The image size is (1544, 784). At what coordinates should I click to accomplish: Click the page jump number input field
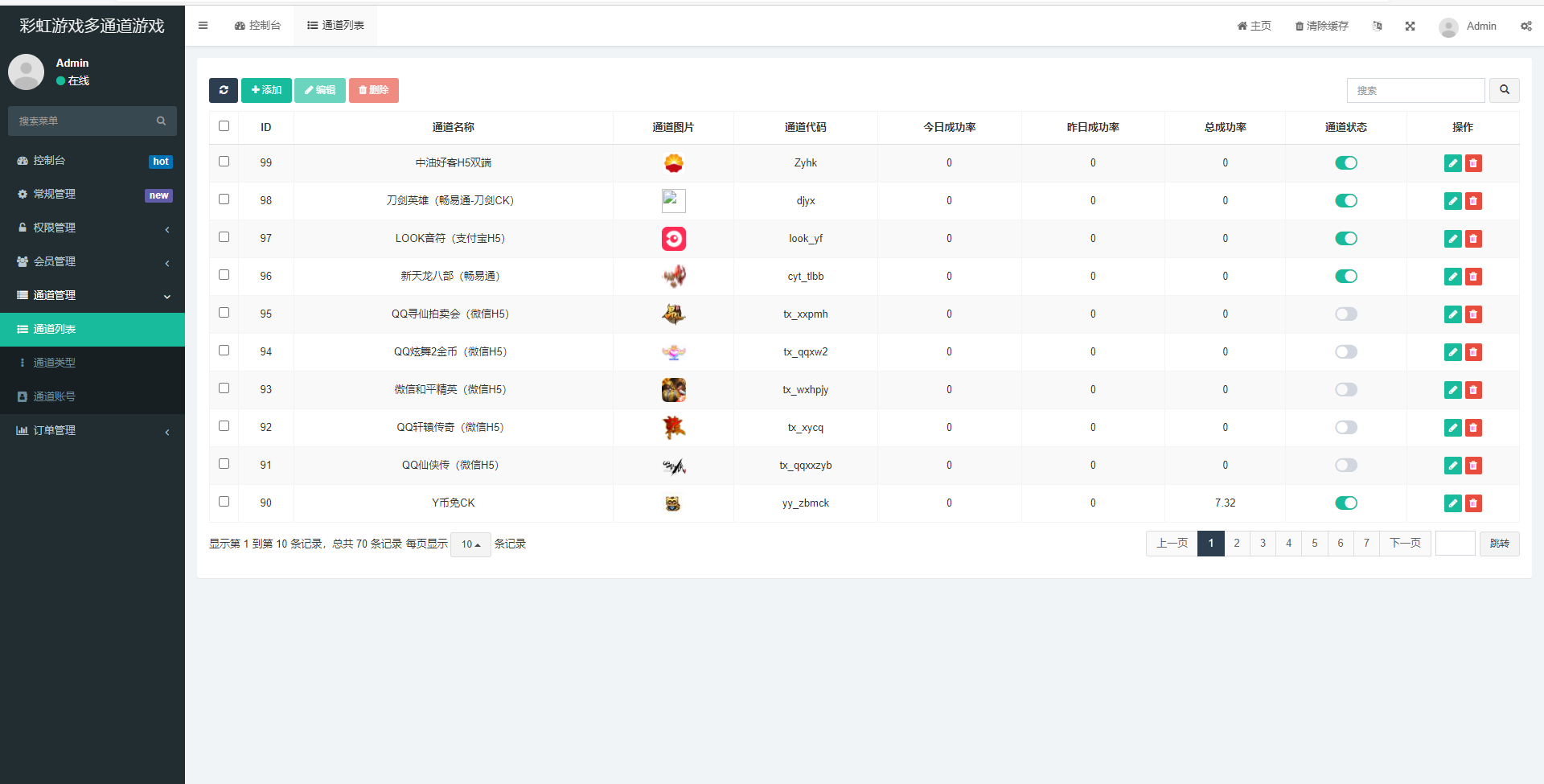pyautogui.click(x=1455, y=544)
